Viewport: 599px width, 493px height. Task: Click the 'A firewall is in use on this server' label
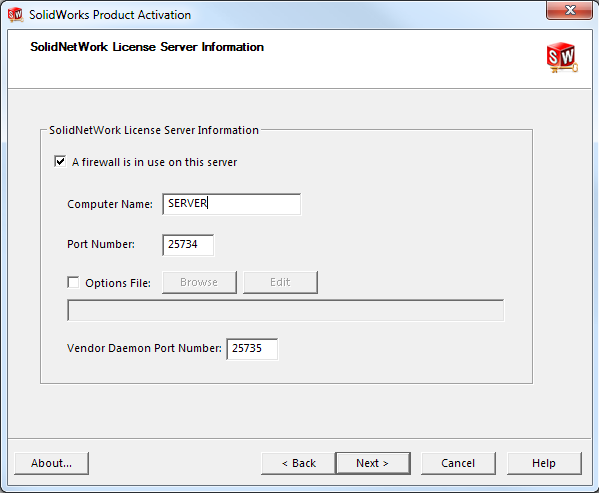coord(154,162)
